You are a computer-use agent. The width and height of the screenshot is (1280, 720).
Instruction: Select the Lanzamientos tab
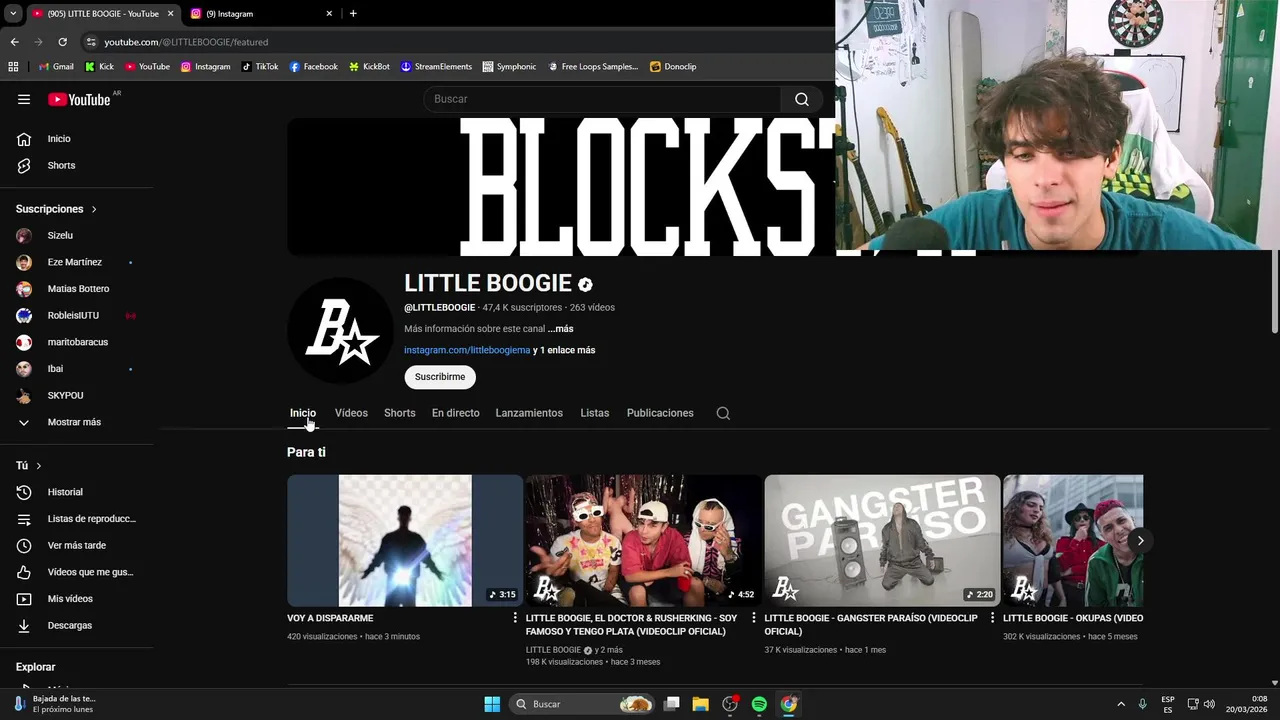pyautogui.click(x=529, y=413)
